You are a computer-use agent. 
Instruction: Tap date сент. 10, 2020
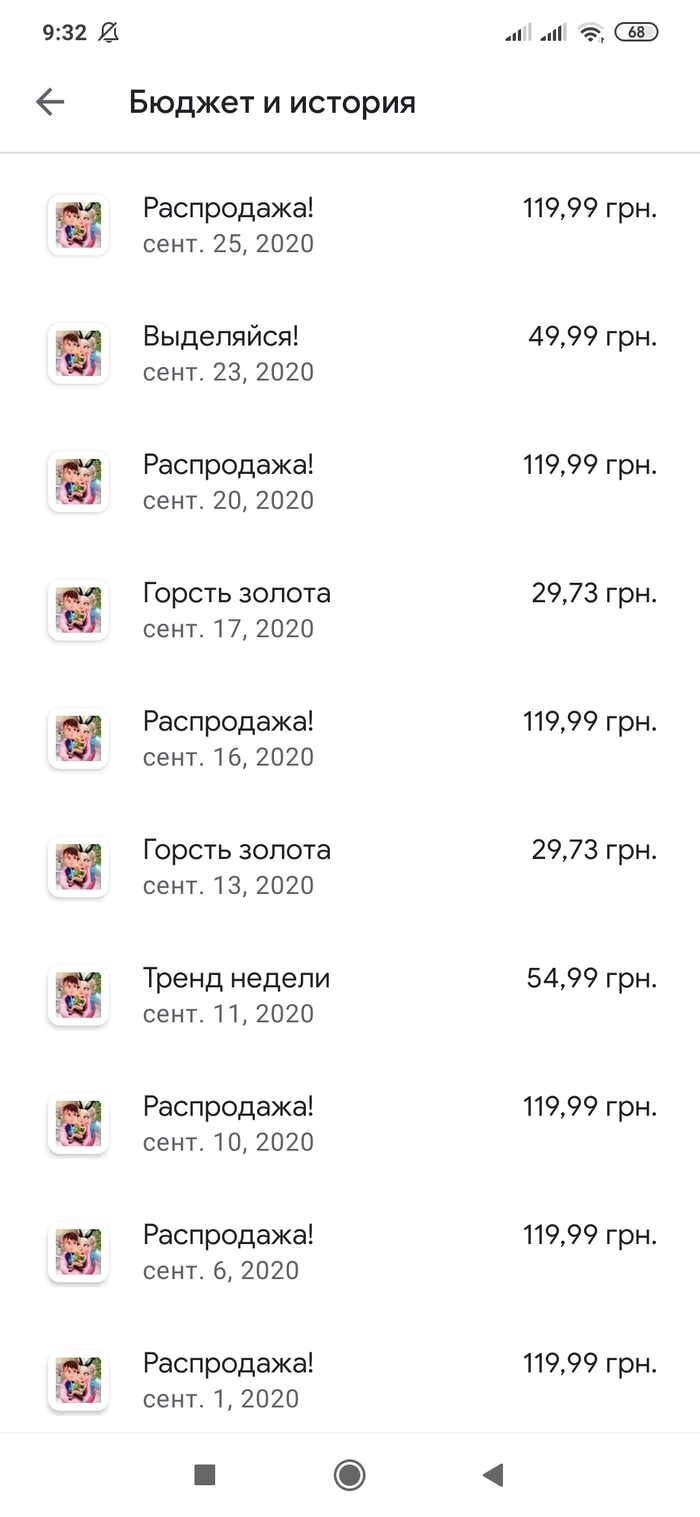click(228, 1142)
